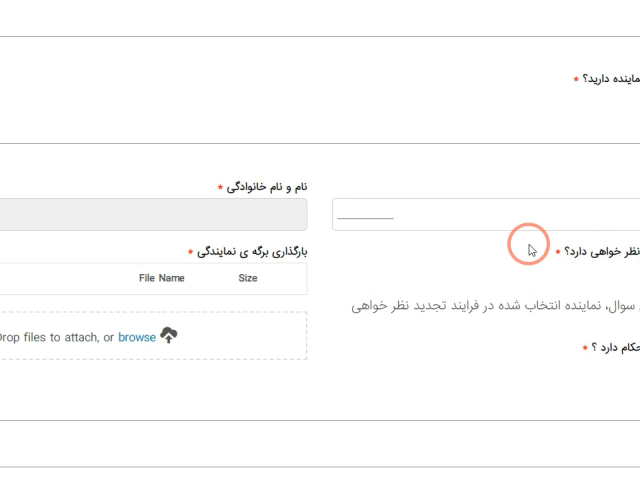Focus the grayed name and family name field
Image resolution: width=640 pixels, height=480 pixels.
150,214
